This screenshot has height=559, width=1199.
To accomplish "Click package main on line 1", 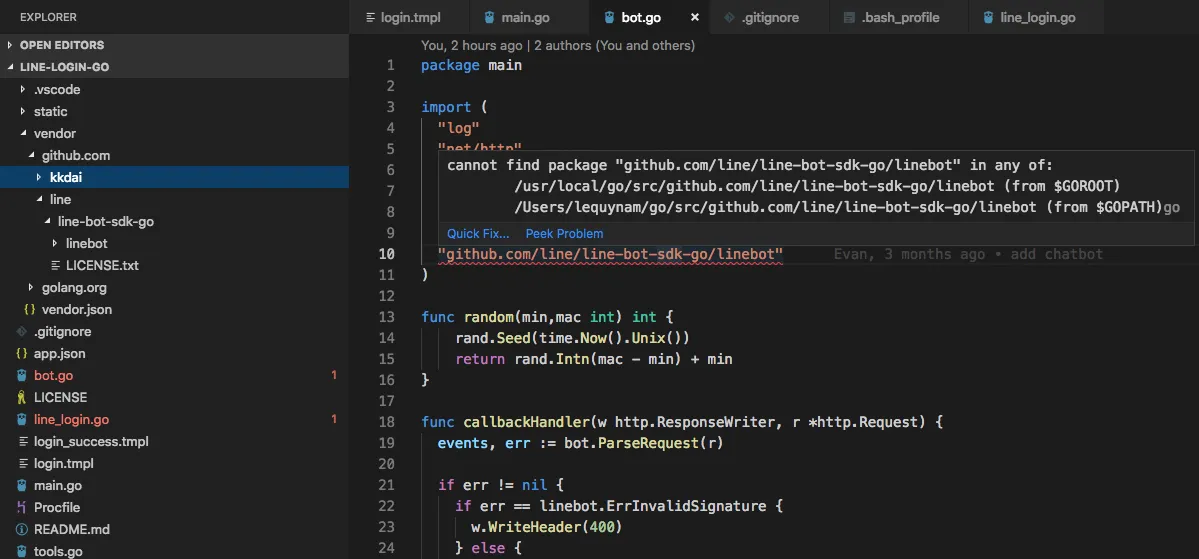I will [471, 66].
